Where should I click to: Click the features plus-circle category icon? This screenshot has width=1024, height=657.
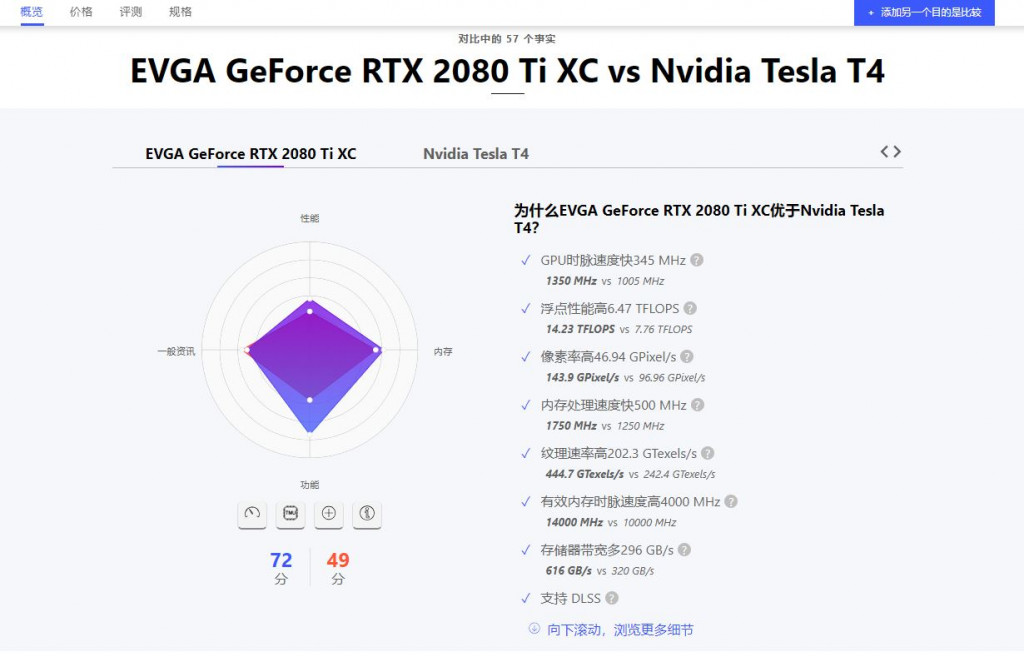coord(328,513)
